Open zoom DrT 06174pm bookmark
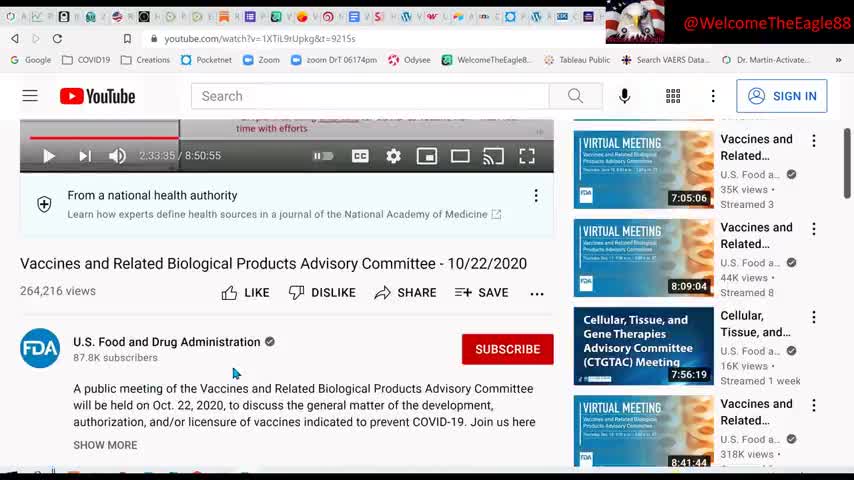854x480 pixels. pos(334,60)
